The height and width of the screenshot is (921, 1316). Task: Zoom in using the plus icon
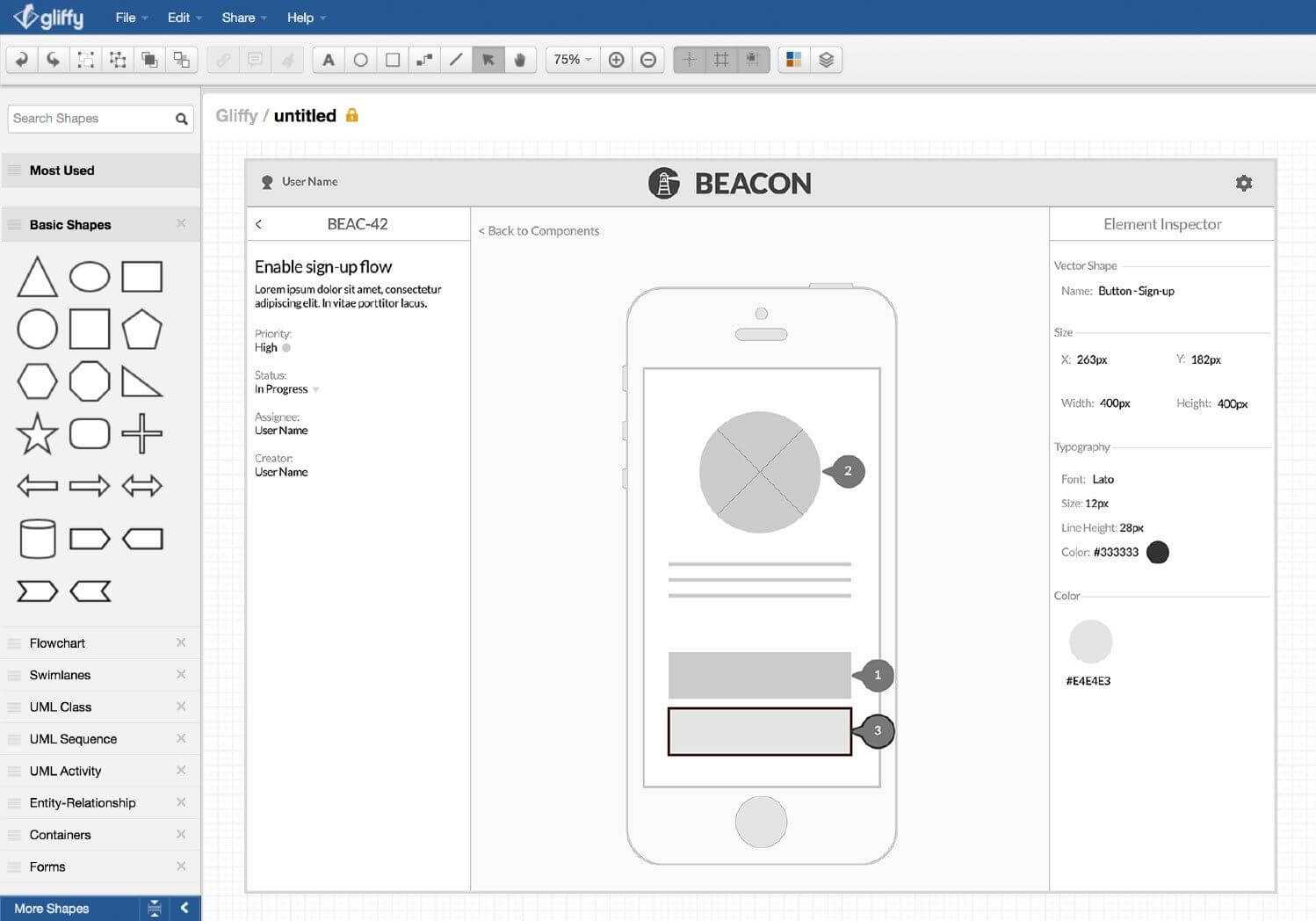coord(616,59)
